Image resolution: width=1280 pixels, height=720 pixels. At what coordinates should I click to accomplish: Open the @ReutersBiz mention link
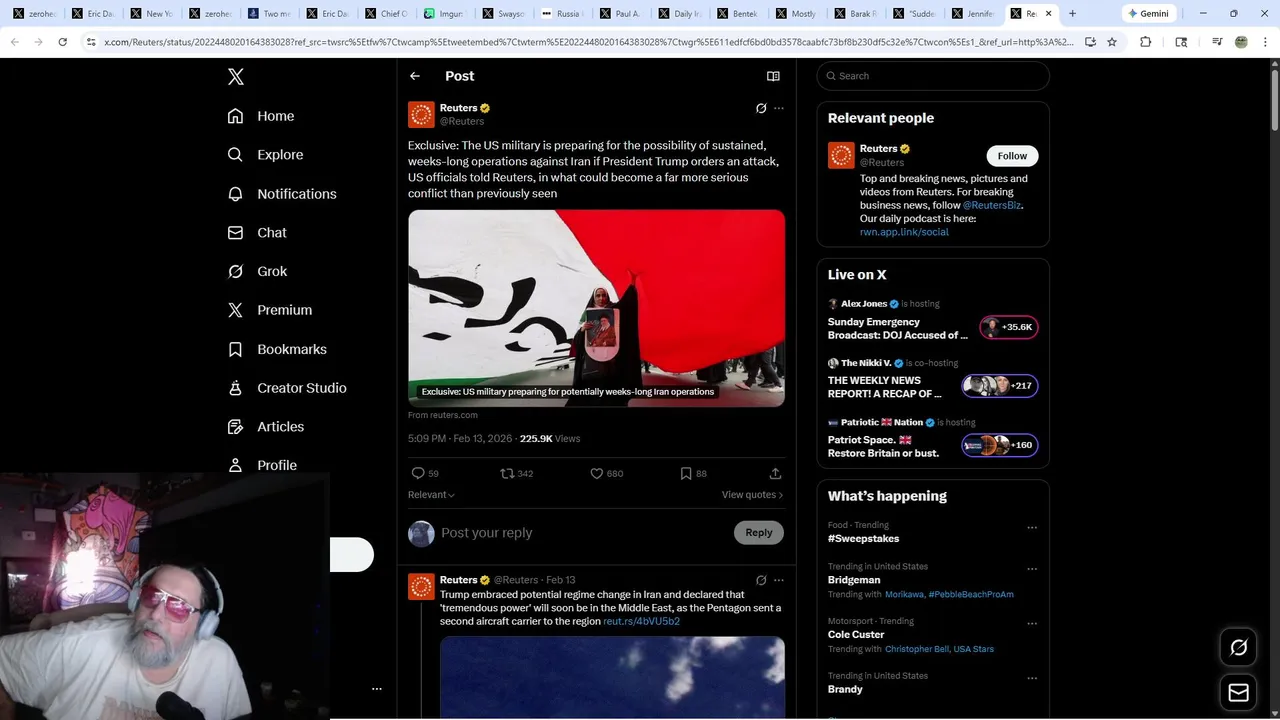991,205
